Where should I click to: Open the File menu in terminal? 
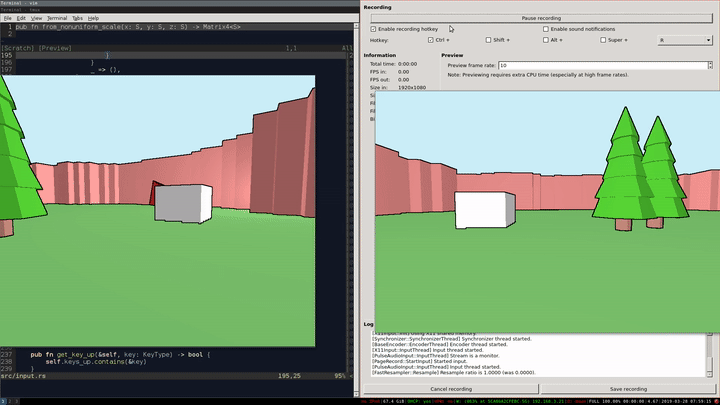click(8, 18)
